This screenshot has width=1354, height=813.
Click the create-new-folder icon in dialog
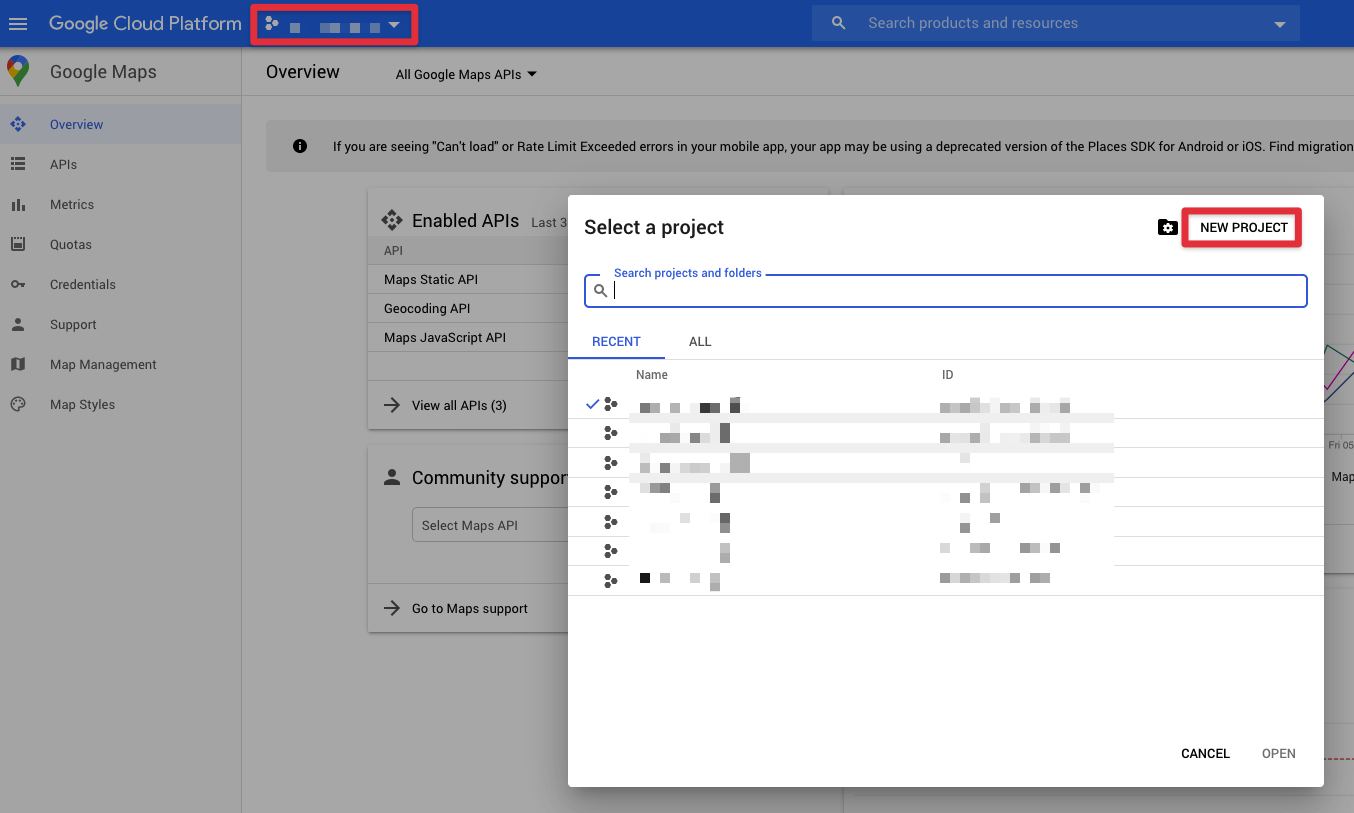[1167, 227]
